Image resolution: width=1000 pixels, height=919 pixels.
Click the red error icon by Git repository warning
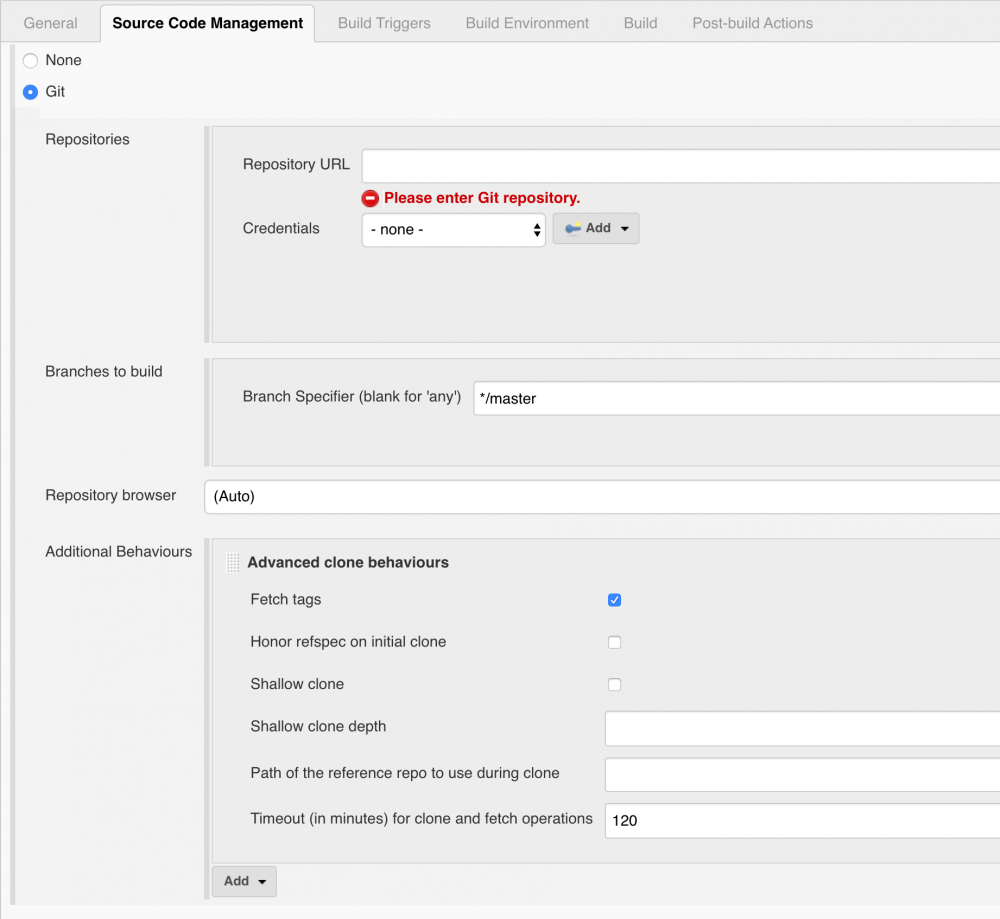tap(370, 198)
